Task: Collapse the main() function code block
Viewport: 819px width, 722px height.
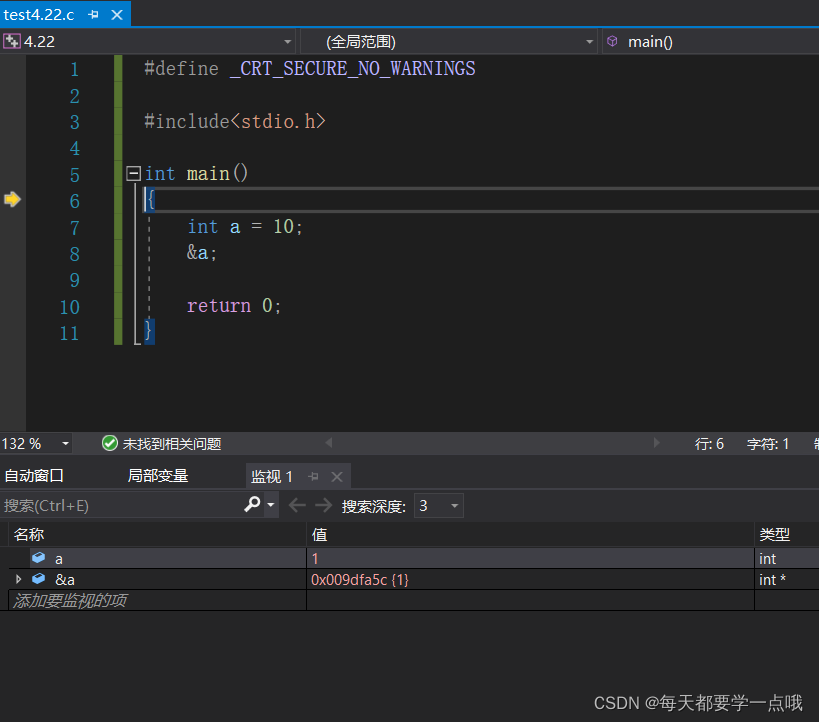Action: 133,174
